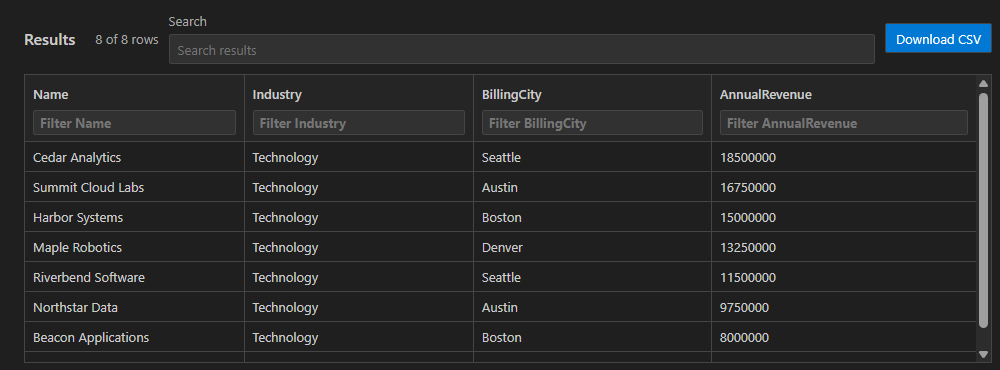Click the vertical scrollbar thumb
The image size is (1000, 370).
983,211
